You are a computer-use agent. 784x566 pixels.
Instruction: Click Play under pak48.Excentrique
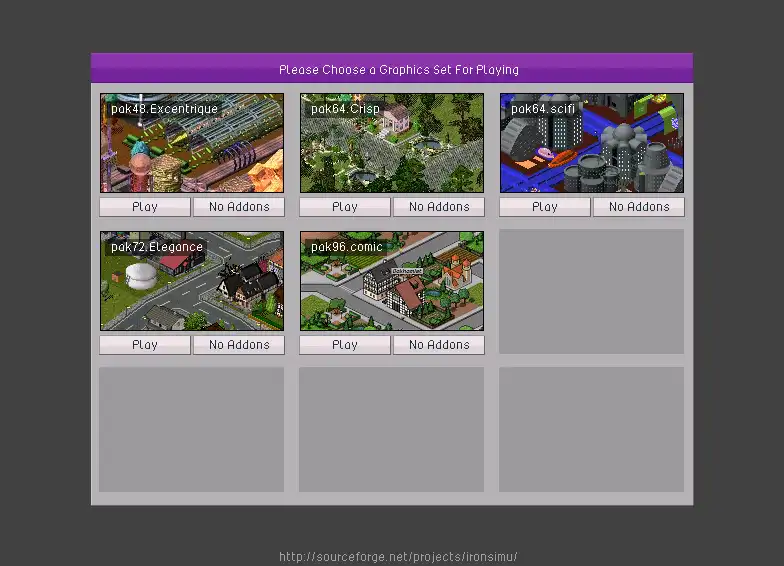click(145, 207)
